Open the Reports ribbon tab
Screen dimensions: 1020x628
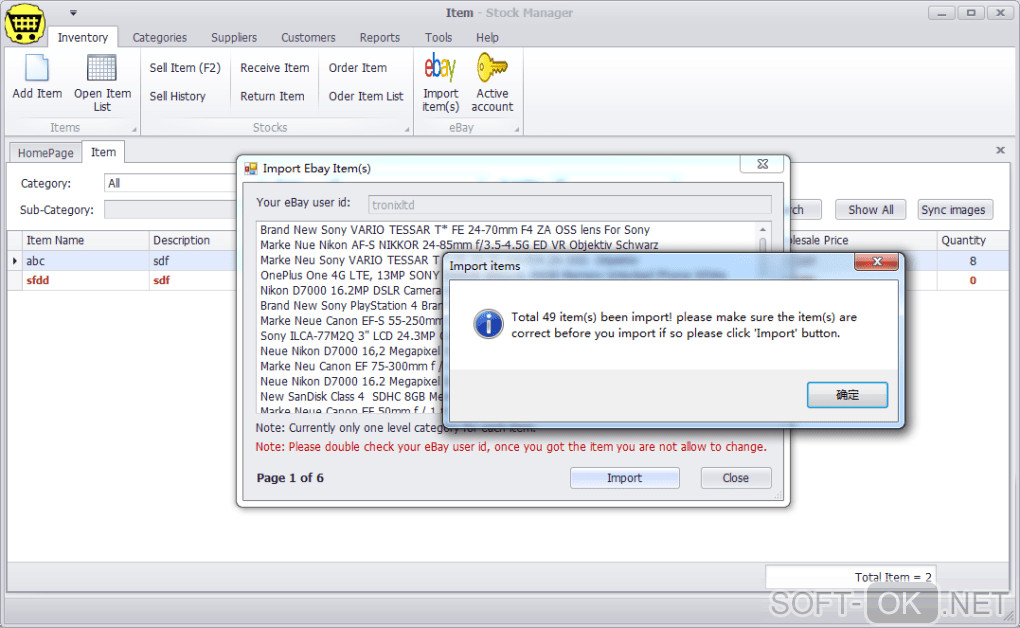click(x=380, y=38)
